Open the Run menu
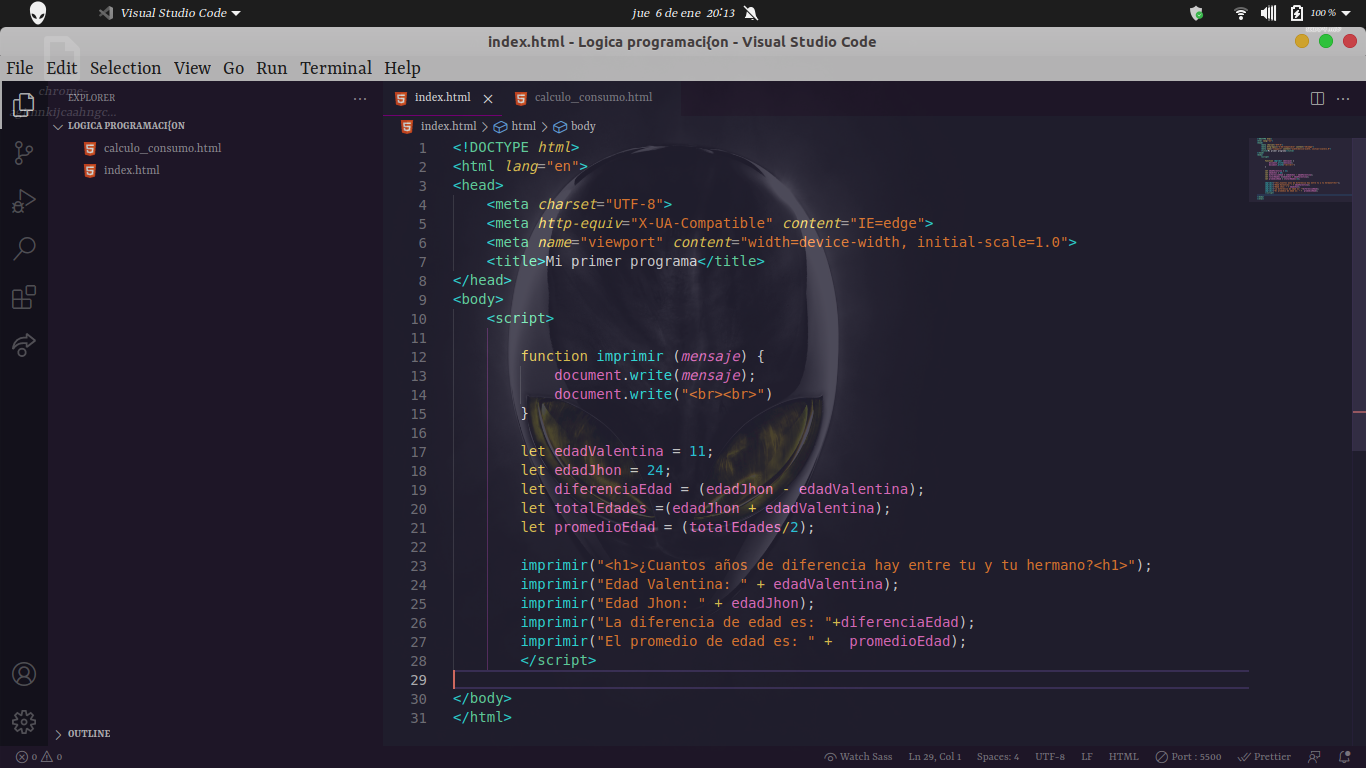 [271, 68]
